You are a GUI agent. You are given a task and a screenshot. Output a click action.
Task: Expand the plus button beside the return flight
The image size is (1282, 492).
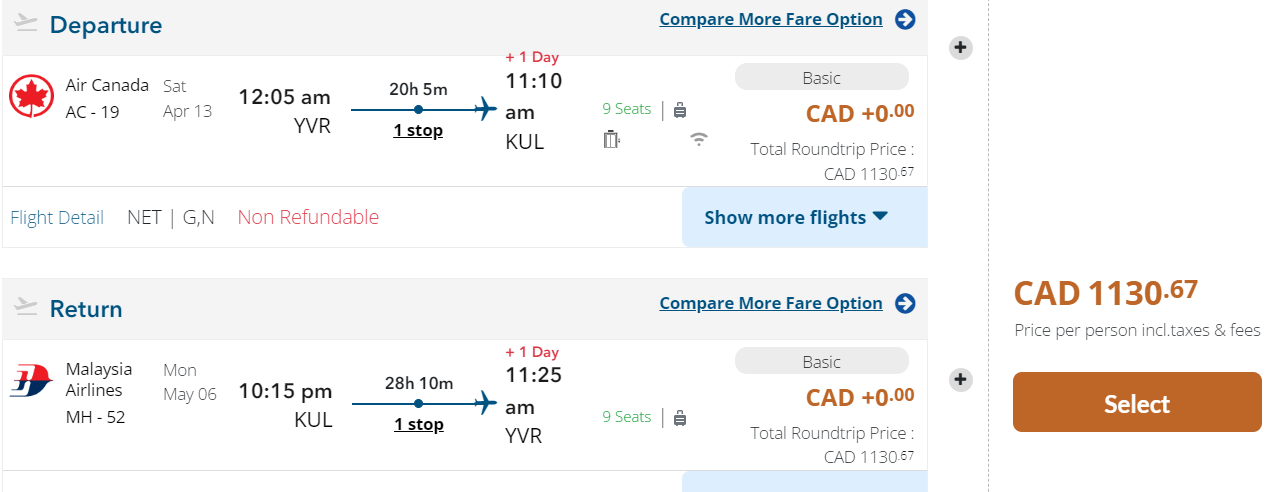point(960,379)
